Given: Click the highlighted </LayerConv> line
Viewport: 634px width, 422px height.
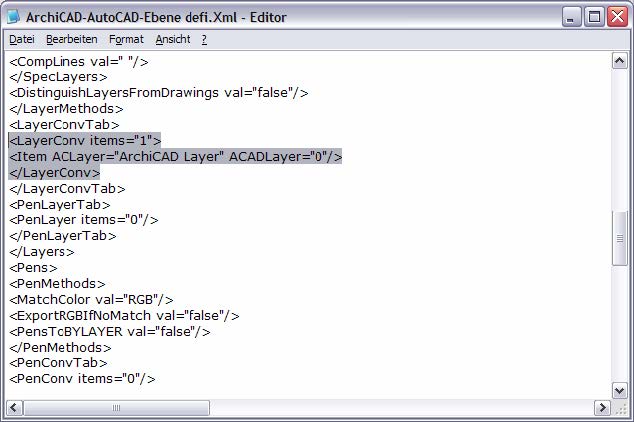Looking at the screenshot, I should (x=54, y=173).
